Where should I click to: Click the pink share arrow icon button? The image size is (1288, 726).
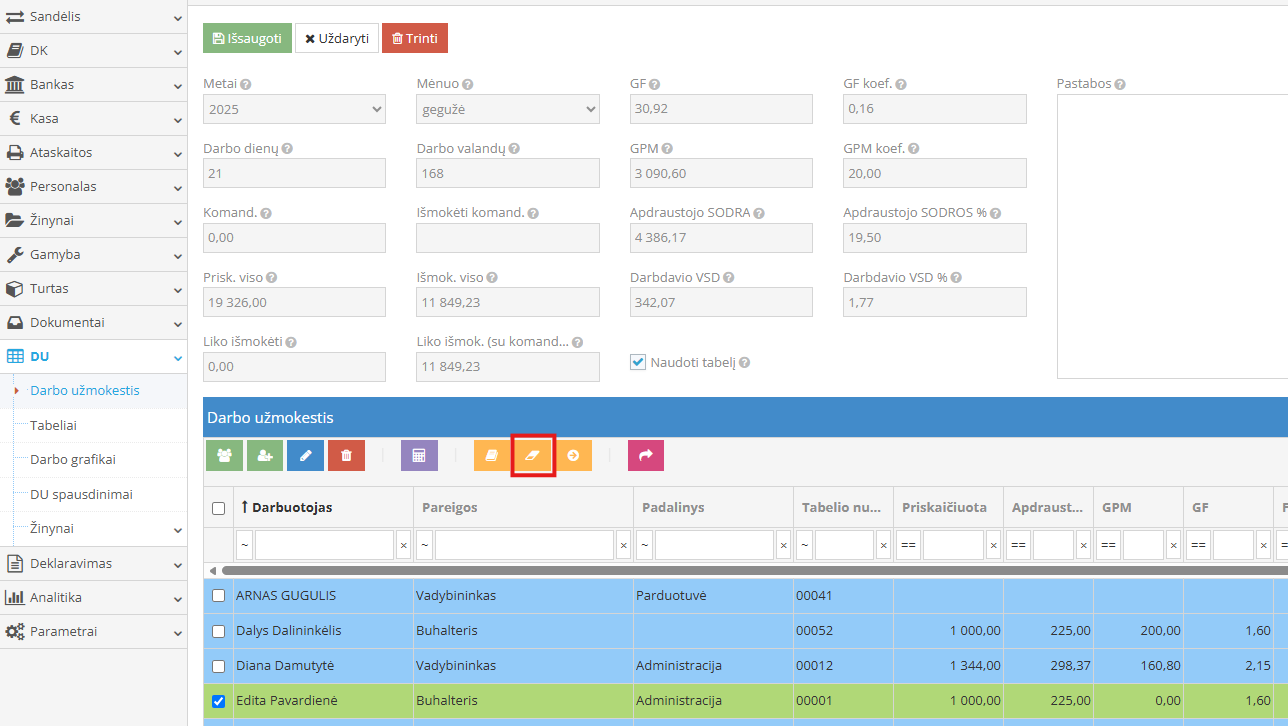[646, 455]
